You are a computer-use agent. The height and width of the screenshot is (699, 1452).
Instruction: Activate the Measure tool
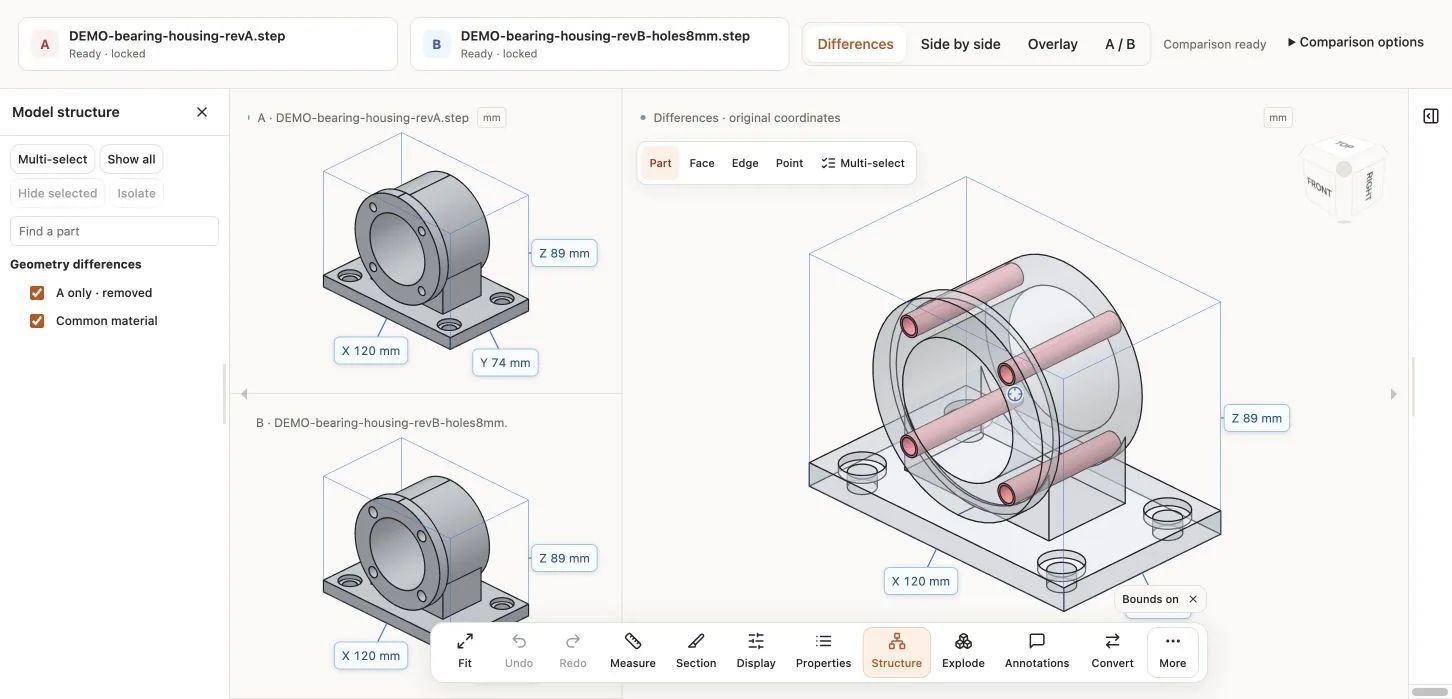[633, 651]
